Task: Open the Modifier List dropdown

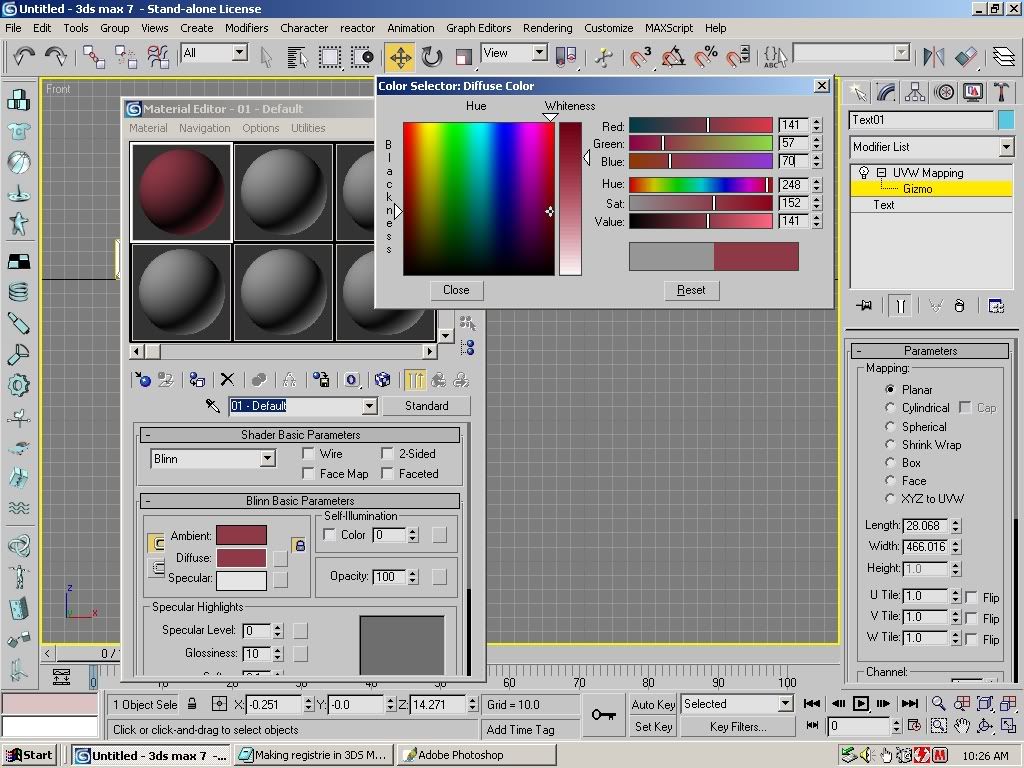Action: pyautogui.click(x=1006, y=147)
